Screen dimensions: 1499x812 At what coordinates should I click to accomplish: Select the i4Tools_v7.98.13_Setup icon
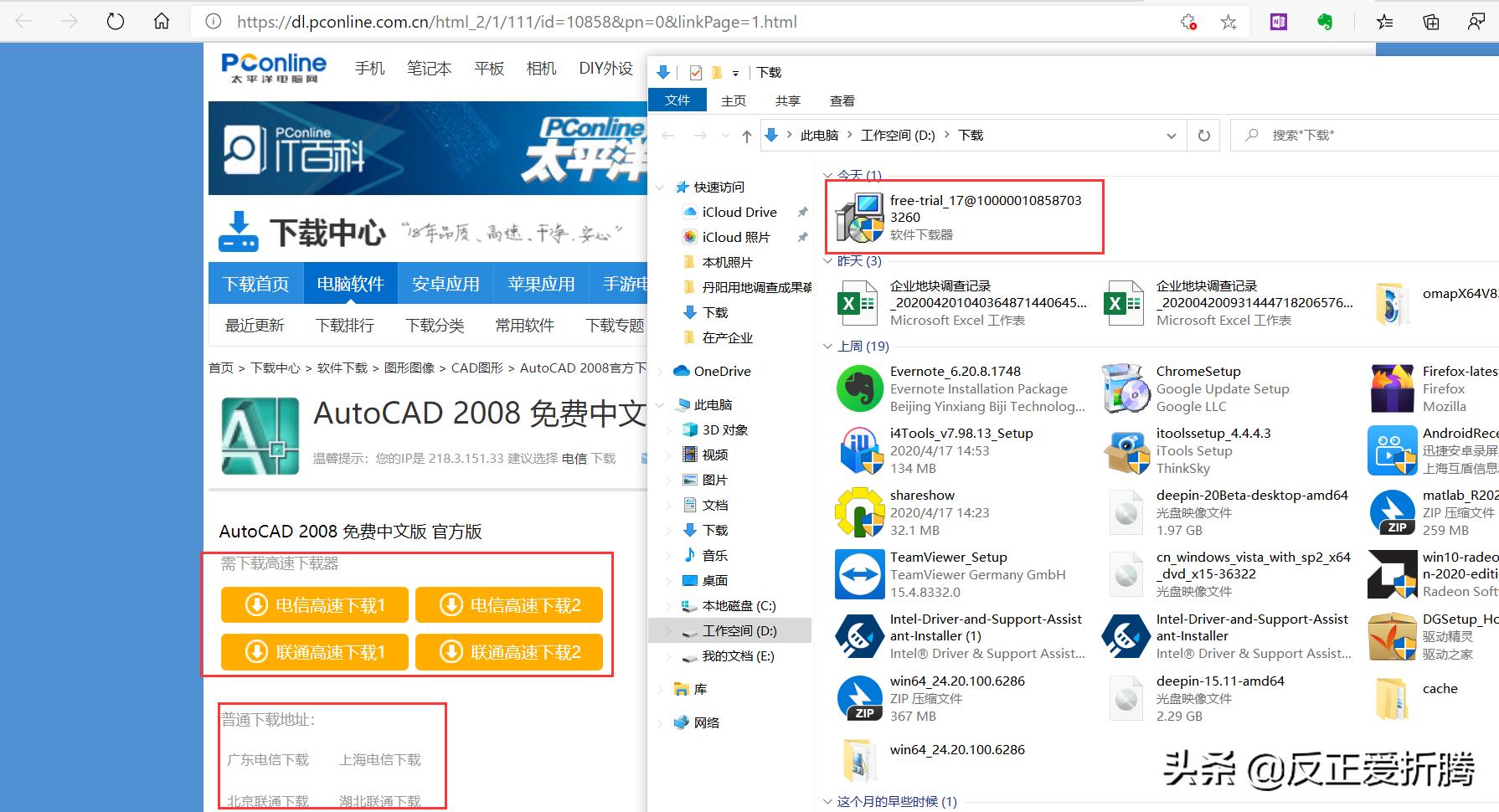pos(860,451)
